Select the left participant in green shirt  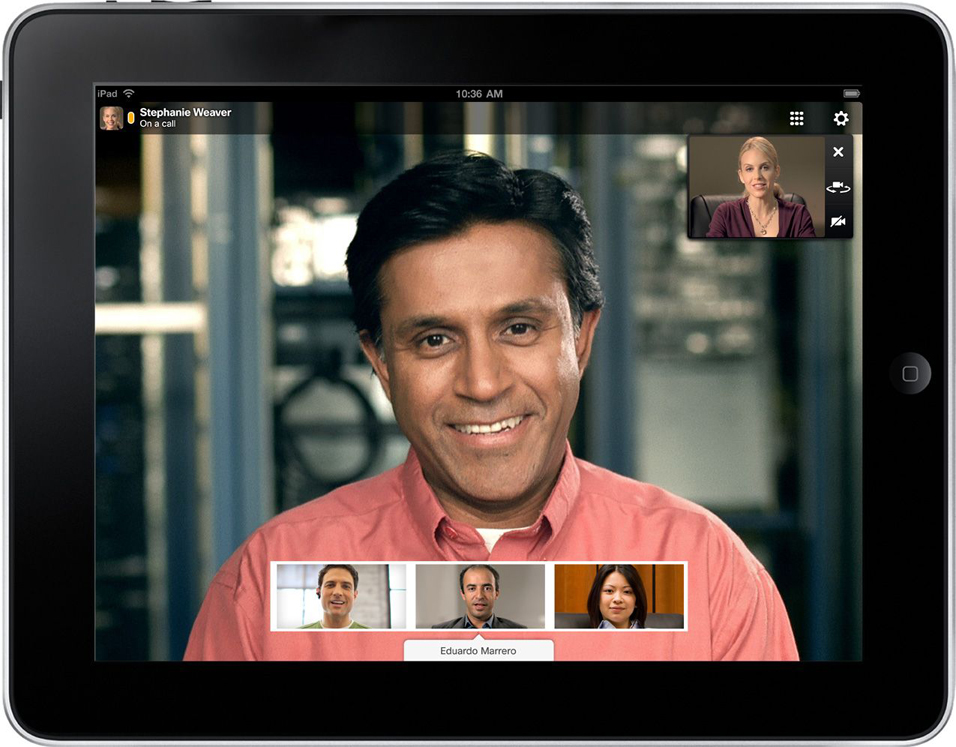pyautogui.click(x=341, y=596)
